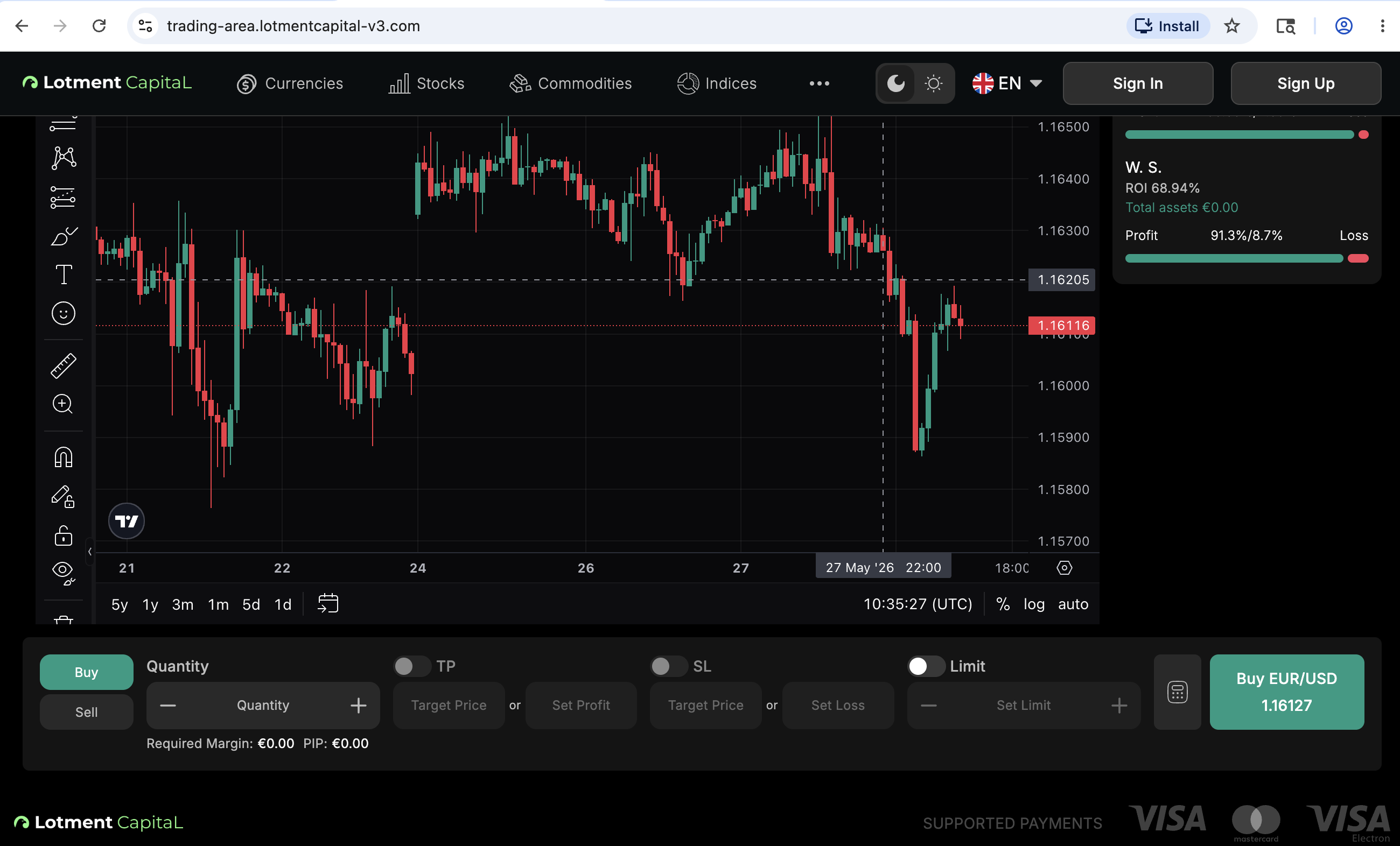This screenshot has width=1400, height=846.
Task: Open the Indices menu
Action: point(717,83)
